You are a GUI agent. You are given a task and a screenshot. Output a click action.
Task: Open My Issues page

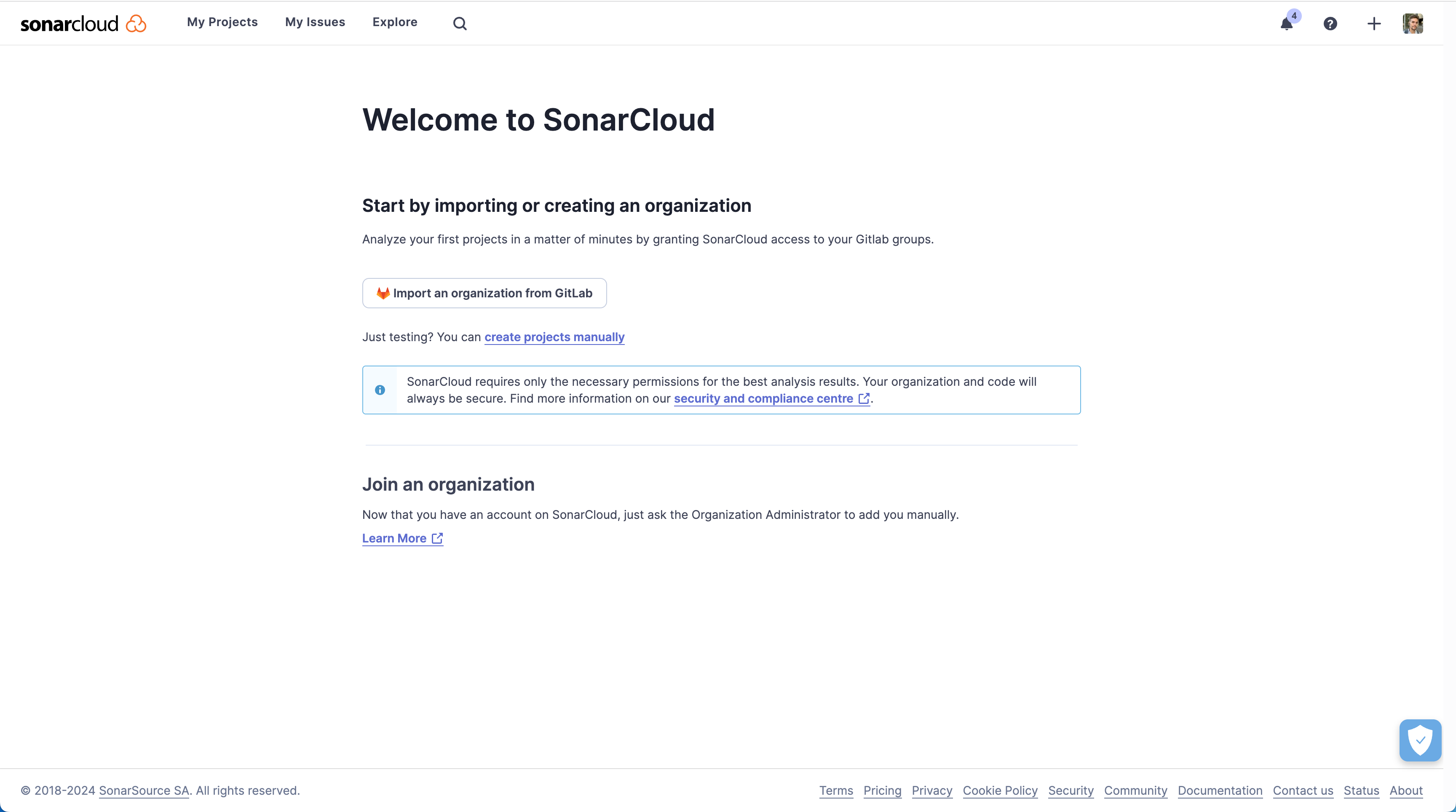[x=315, y=22]
